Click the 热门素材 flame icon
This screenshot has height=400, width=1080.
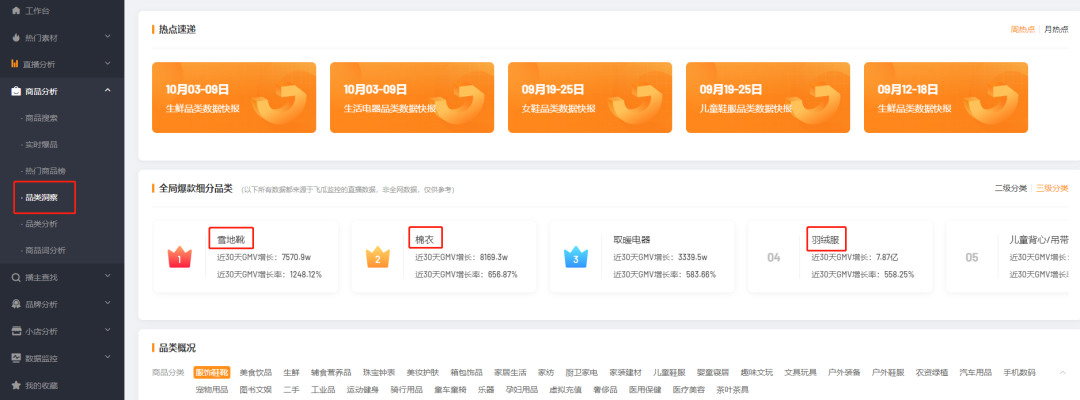coord(15,37)
